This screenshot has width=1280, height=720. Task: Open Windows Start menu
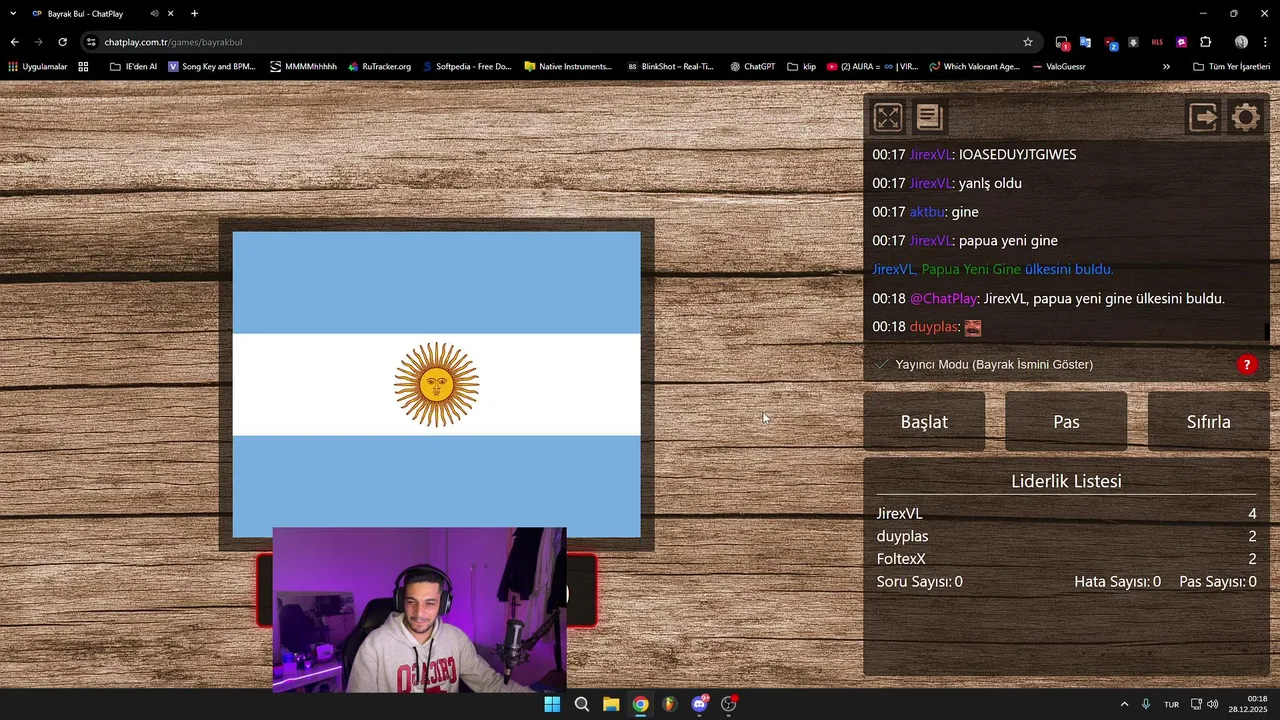coord(552,704)
